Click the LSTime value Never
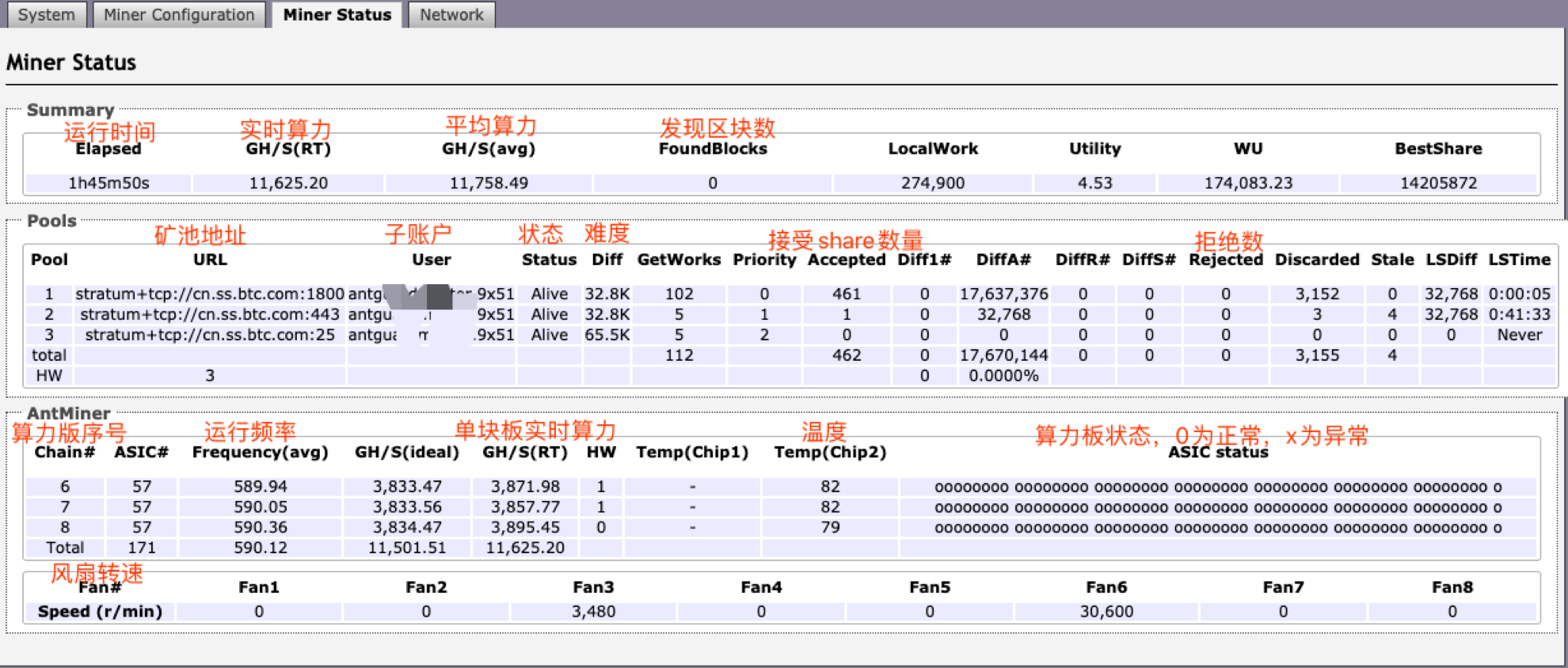 tap(1519, 335)
